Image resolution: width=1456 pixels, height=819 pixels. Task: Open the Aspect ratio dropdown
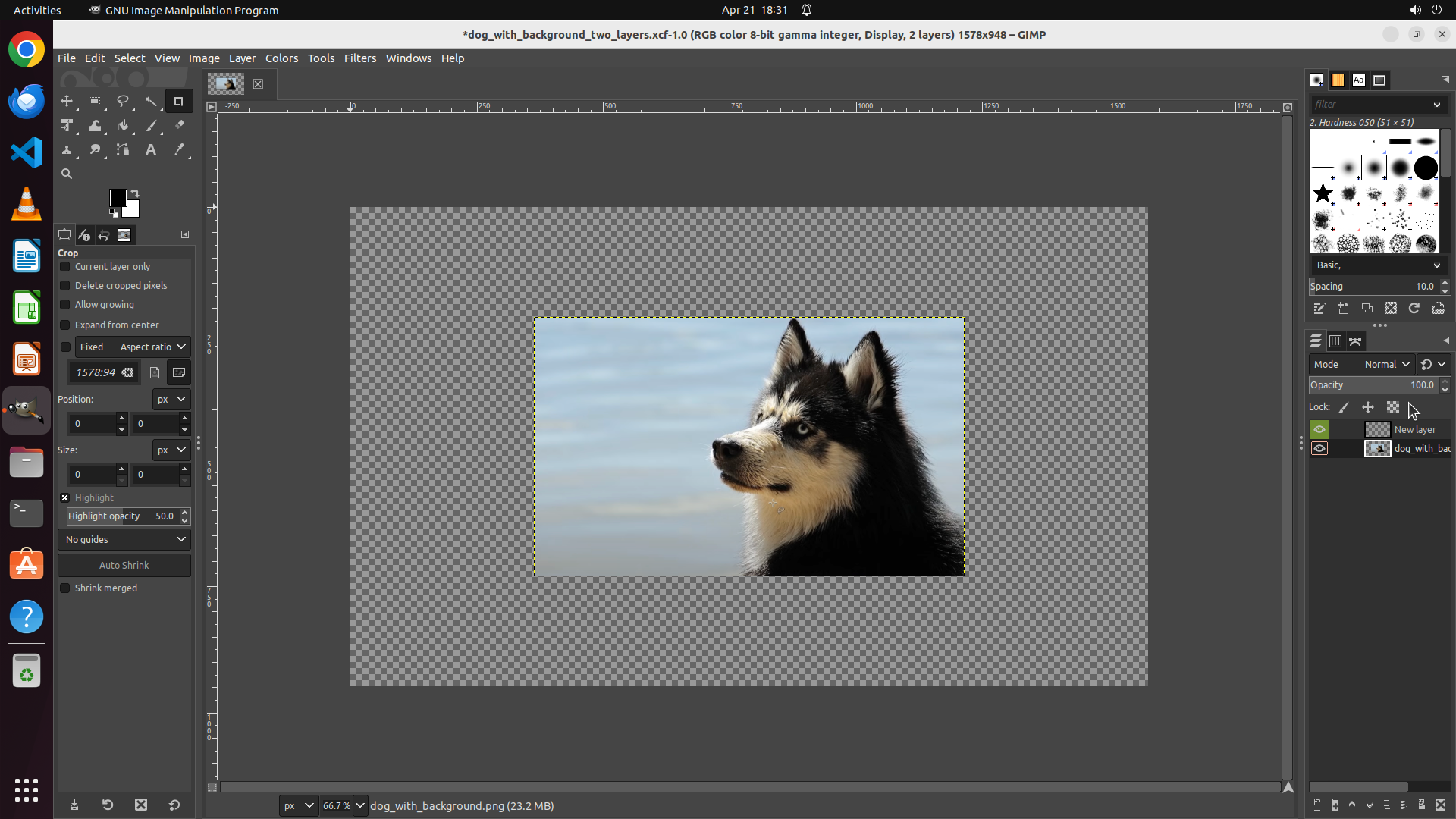[152, 347]
